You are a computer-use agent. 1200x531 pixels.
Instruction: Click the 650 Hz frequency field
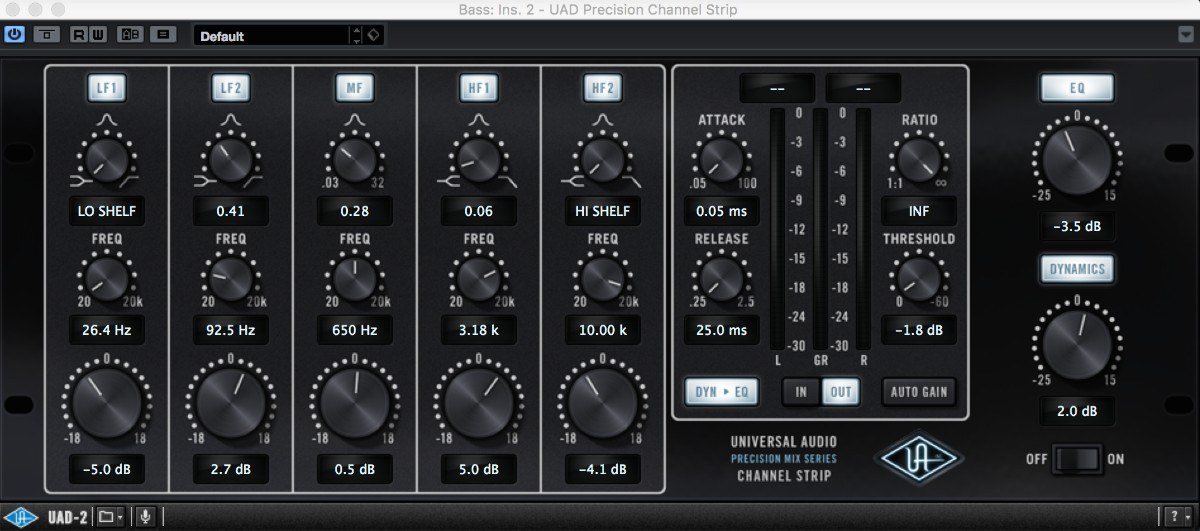(355, 329)
